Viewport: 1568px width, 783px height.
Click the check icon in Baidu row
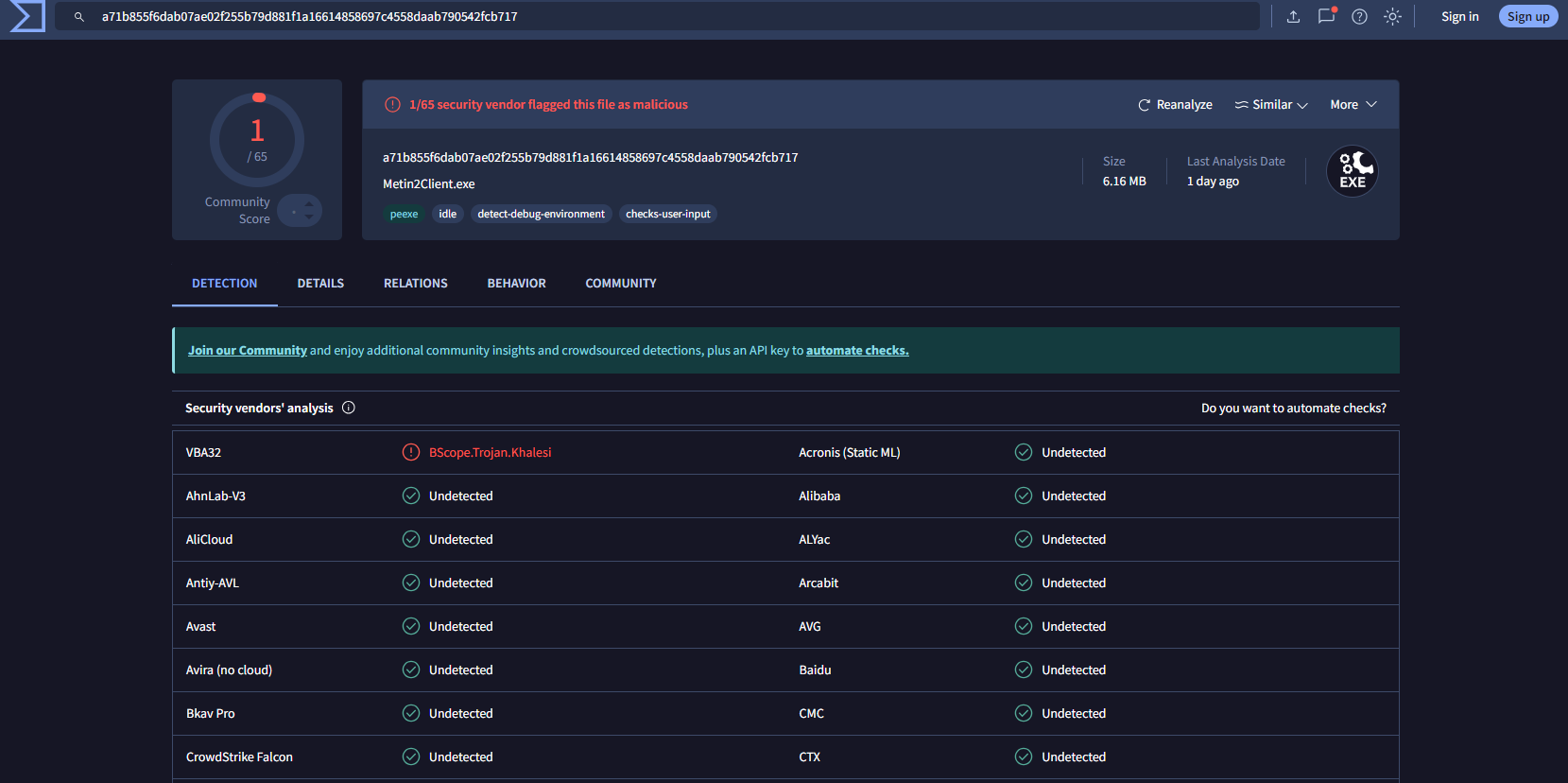click(1024, 670)
